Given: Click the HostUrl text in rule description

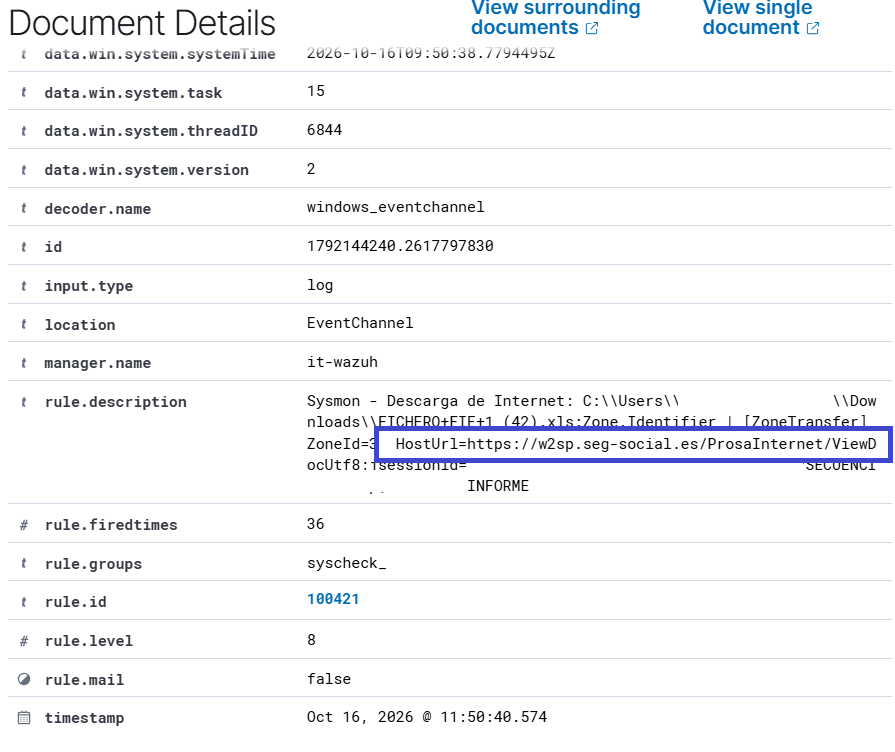Looking at the screenshot, I should coord(635,444).
